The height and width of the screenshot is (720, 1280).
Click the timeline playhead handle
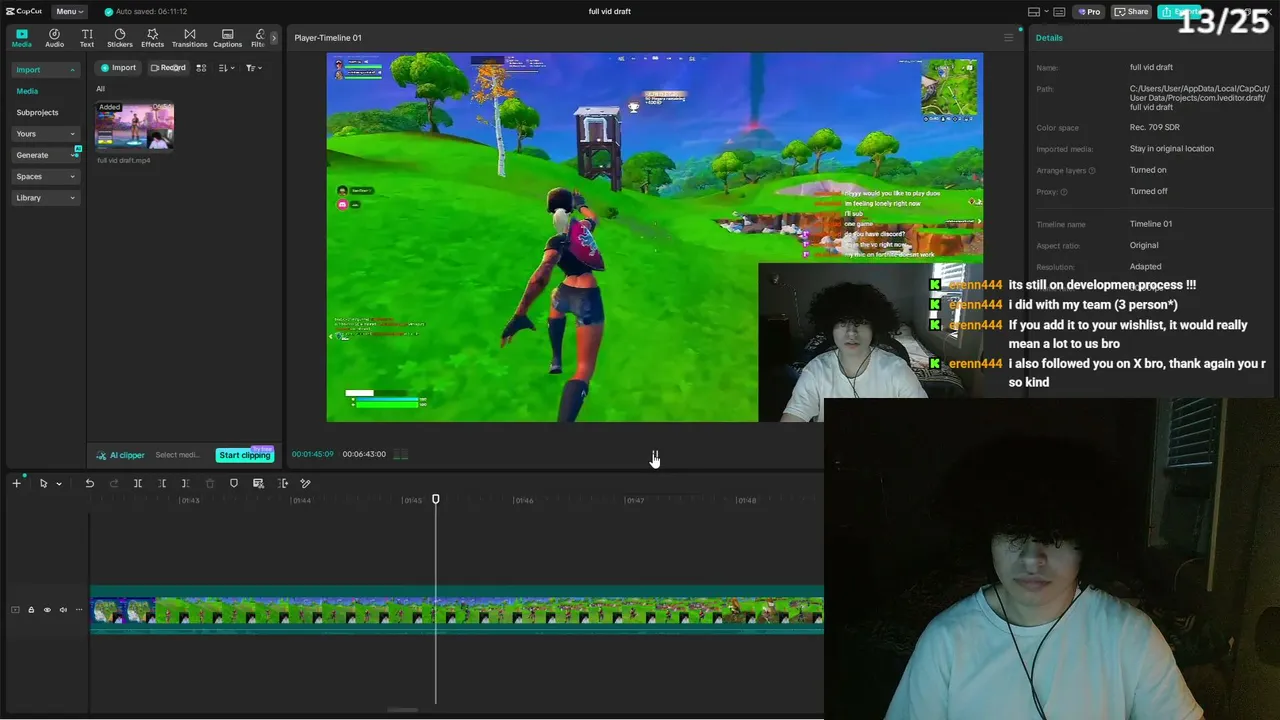coord(436,499)
